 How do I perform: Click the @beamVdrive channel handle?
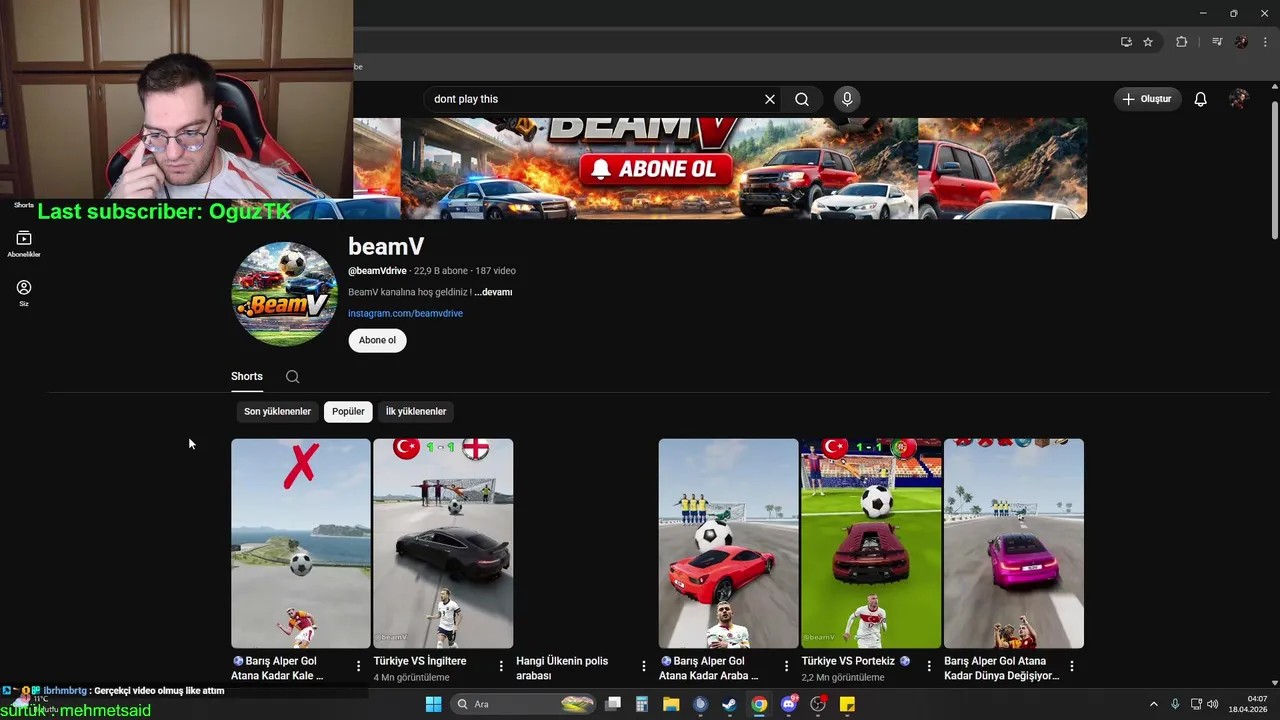click(x=377, y=271)
